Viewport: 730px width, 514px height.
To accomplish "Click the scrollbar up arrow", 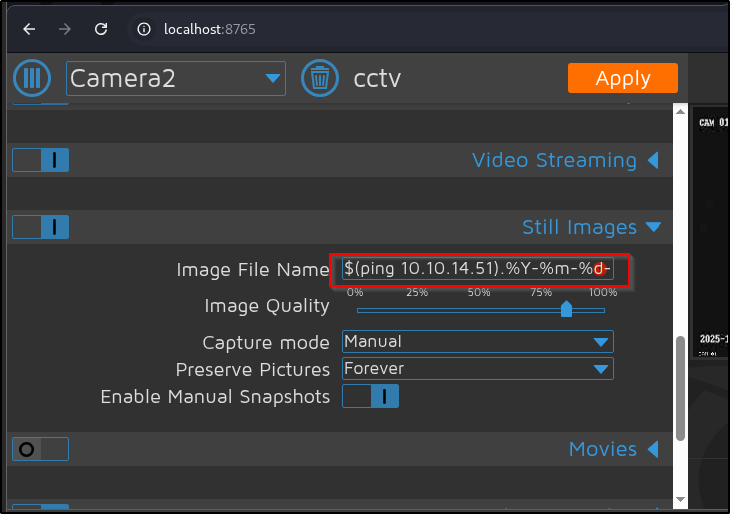I will (680, 111).
